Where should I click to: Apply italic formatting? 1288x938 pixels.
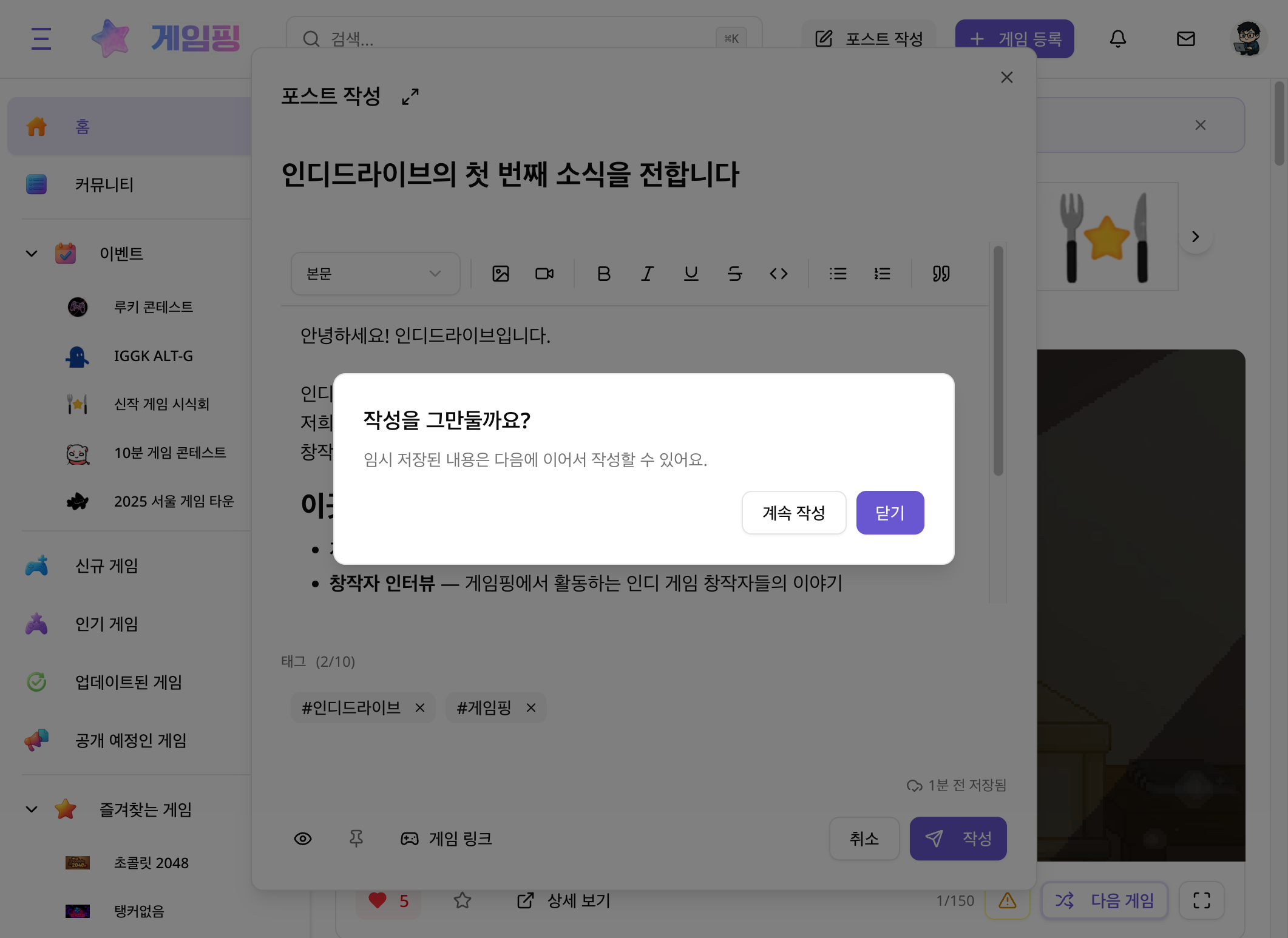point(646,274)
